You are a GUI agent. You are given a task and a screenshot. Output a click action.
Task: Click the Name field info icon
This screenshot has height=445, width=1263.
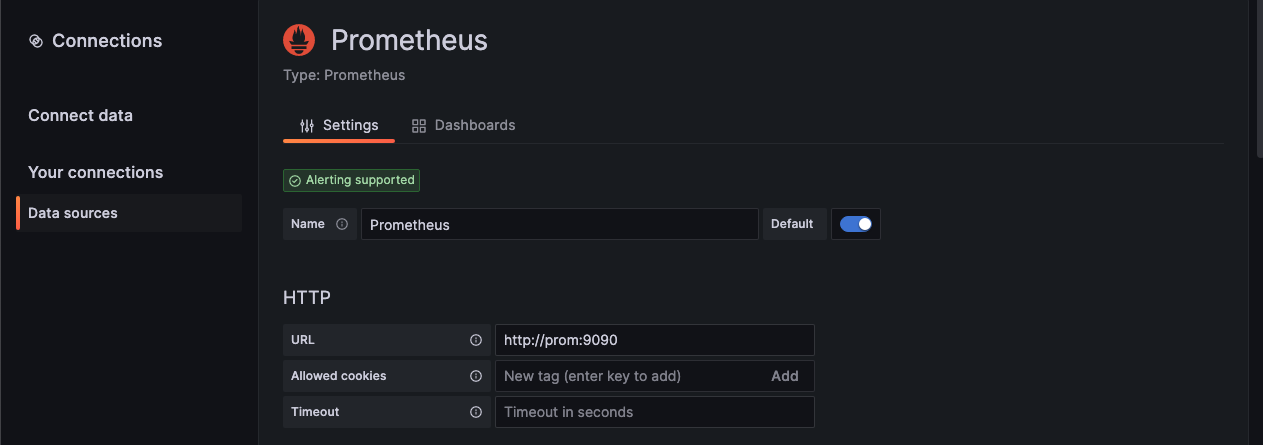pyautogui.click(x=342, y=224)
